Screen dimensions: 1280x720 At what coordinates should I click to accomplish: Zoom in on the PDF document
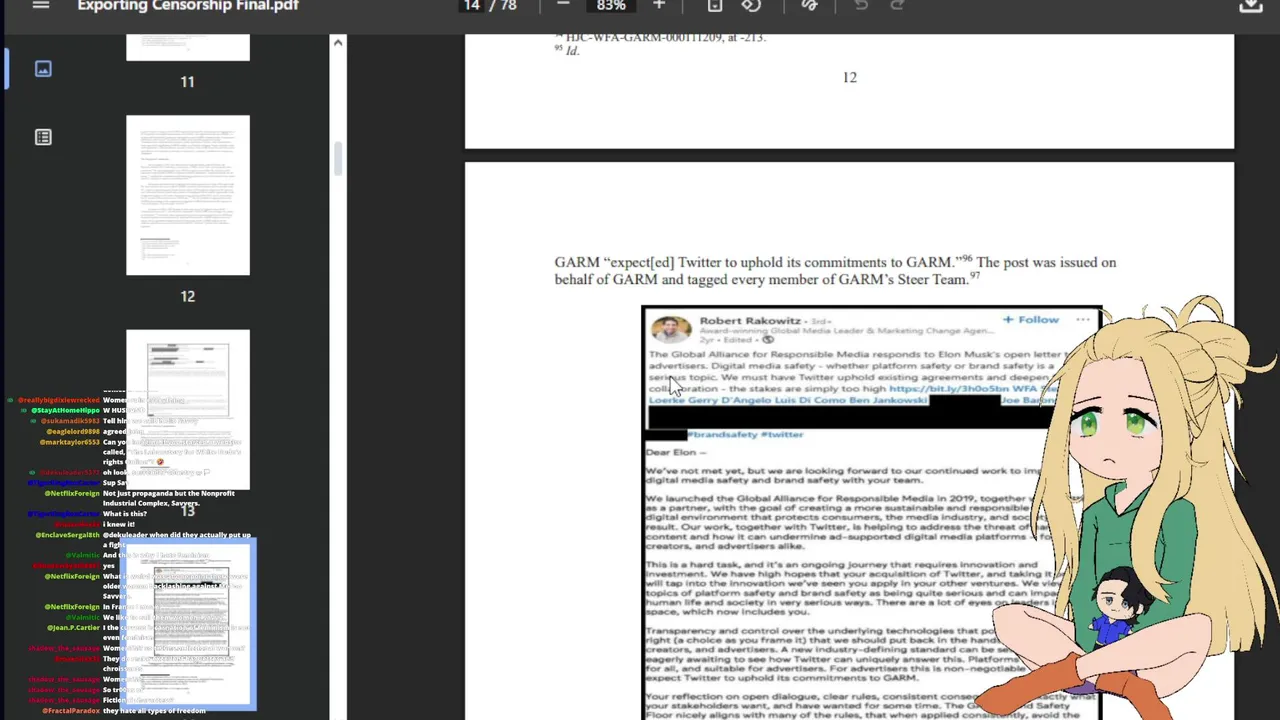click(659, 5)
